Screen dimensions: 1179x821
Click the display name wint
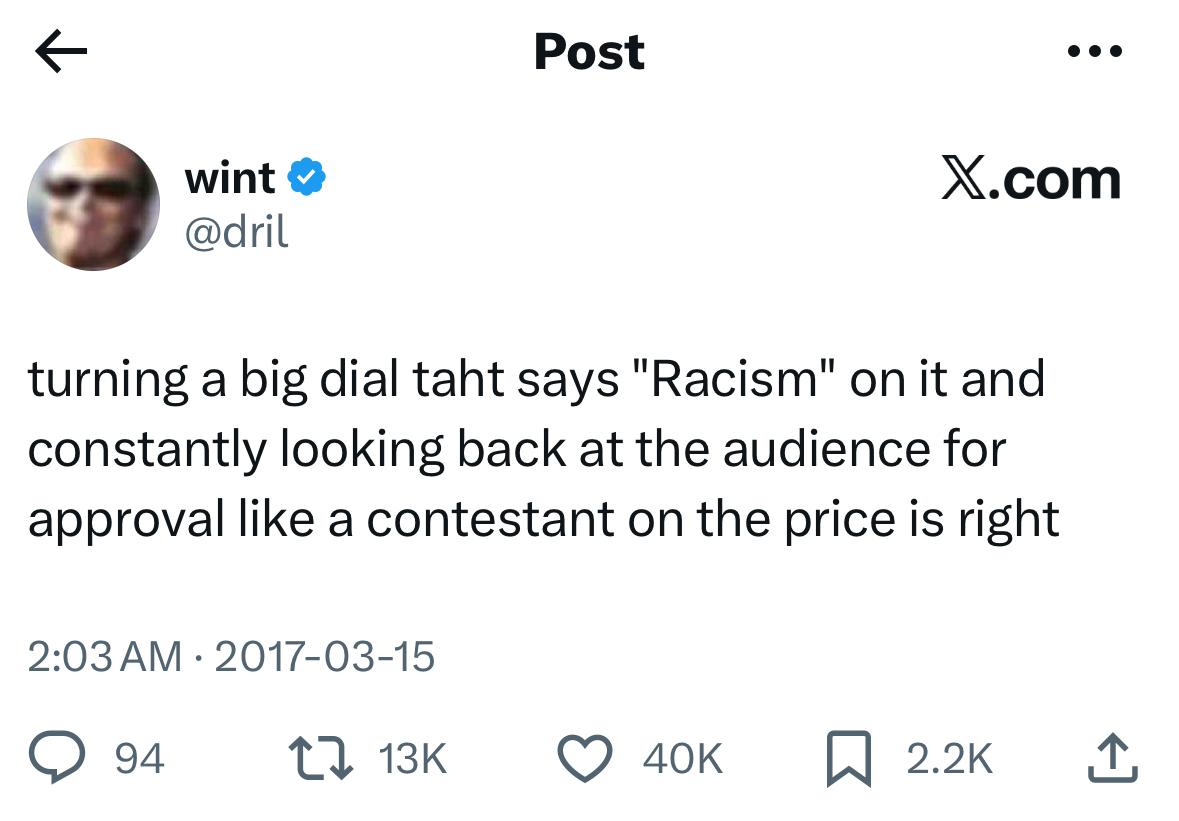point(230,178)
